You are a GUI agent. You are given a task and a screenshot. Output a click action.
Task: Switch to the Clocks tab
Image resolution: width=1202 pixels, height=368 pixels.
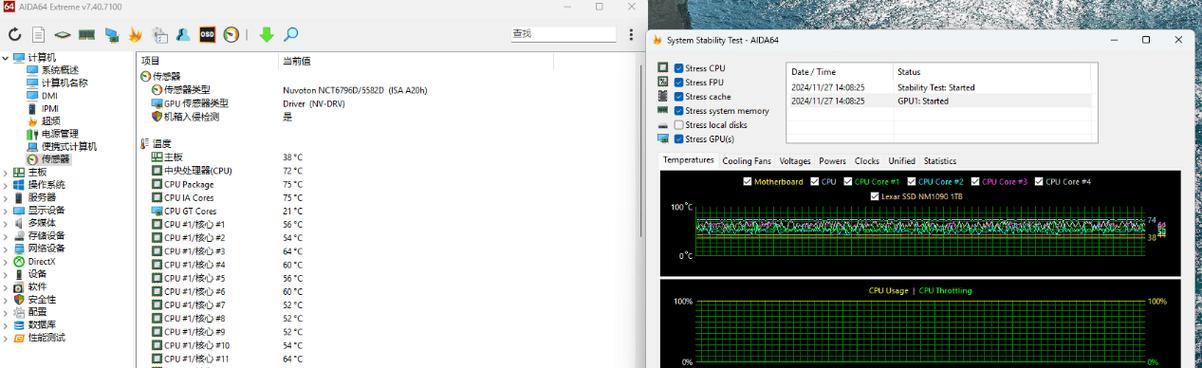coord(867,161)
